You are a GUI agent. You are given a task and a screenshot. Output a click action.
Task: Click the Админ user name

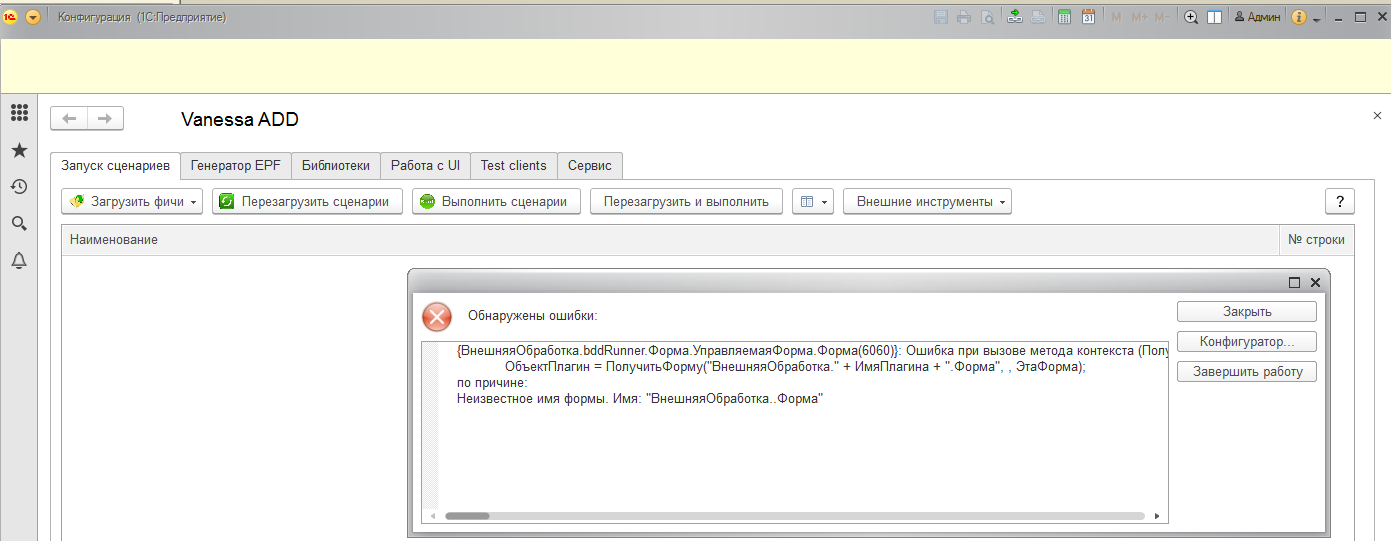click(1258, 17)
